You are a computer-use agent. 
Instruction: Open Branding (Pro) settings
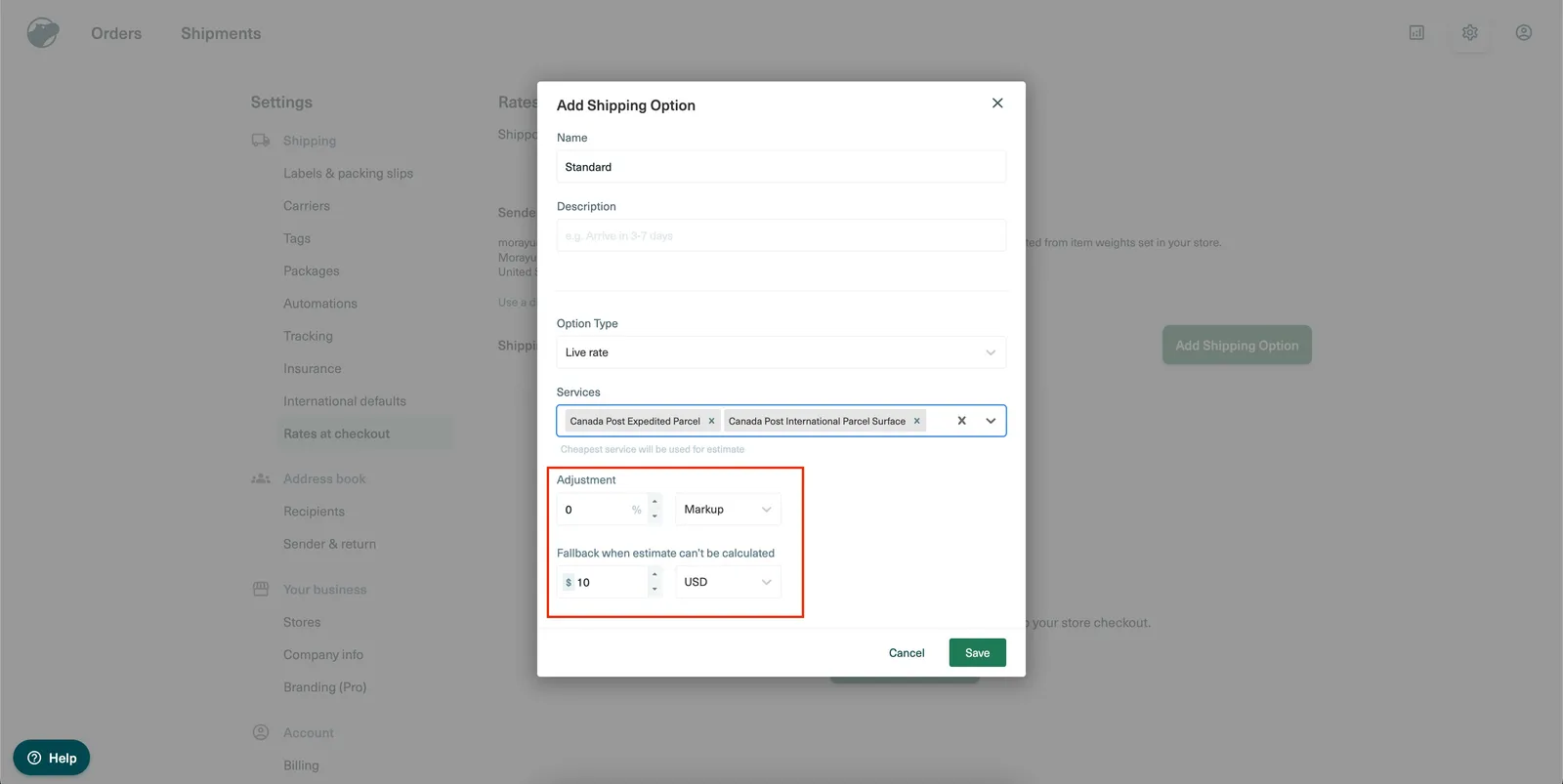tap(325, 687)
